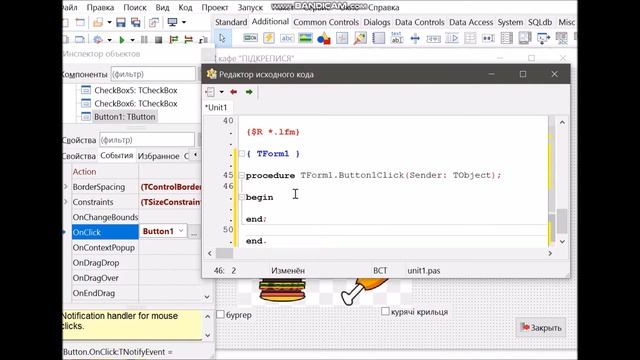Open the Правка menu
Screen dimensions: 640x360
coord(100,7)
